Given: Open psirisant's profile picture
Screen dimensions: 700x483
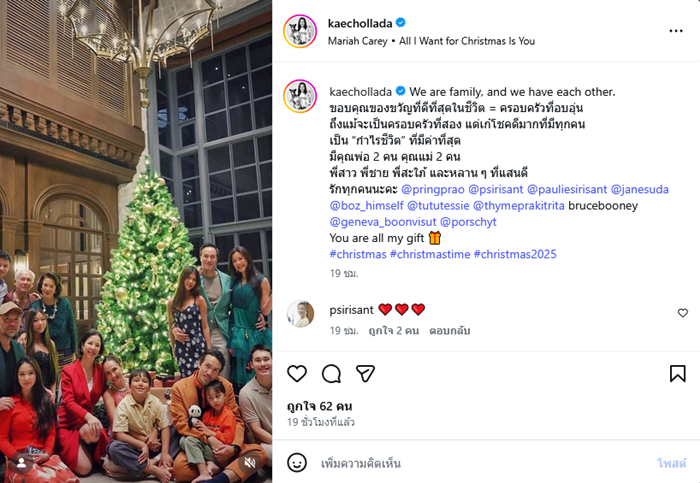Looking at the screenshot, I should point(300,314).
